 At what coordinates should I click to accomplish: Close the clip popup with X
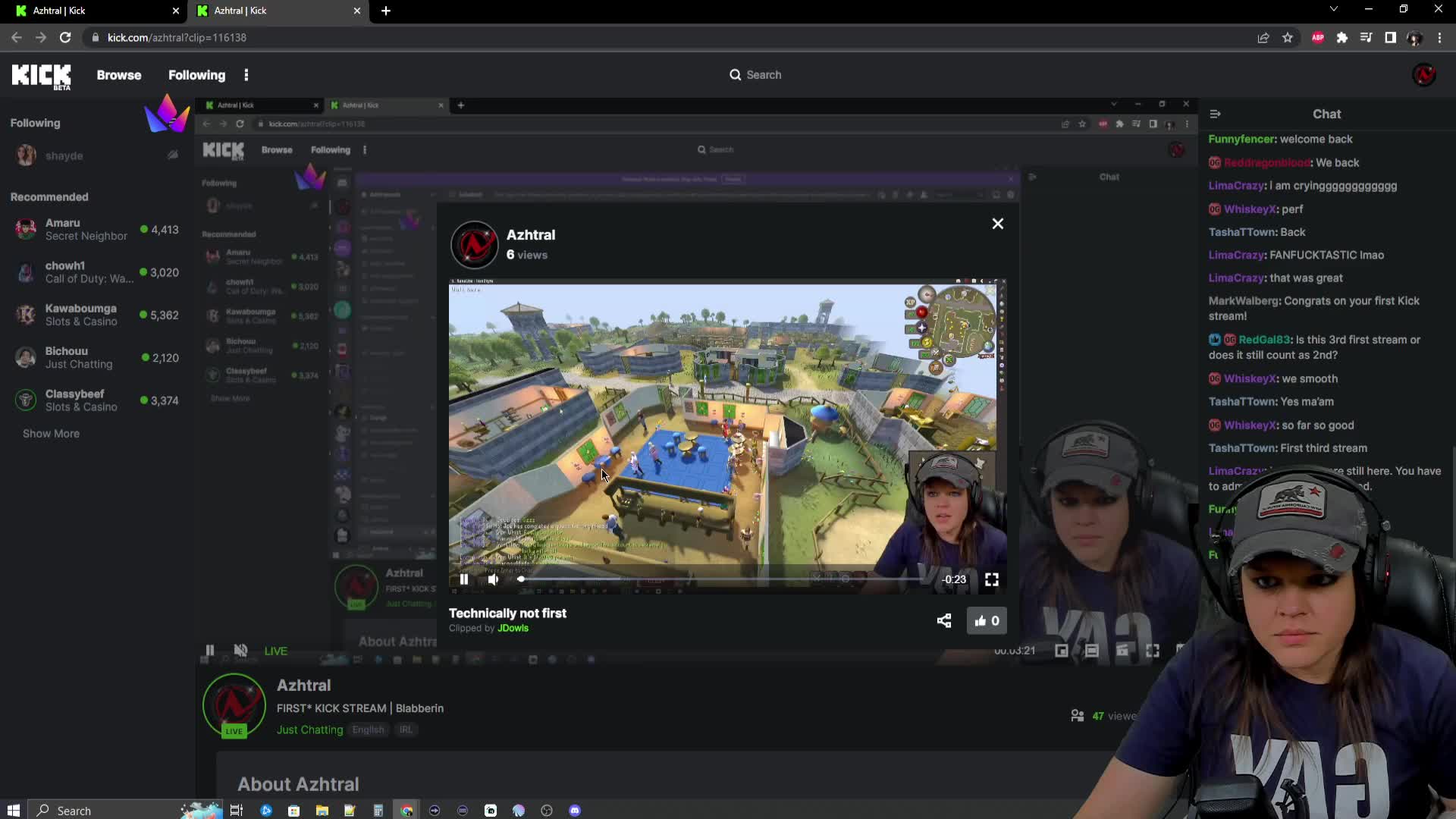click(998, 224)
